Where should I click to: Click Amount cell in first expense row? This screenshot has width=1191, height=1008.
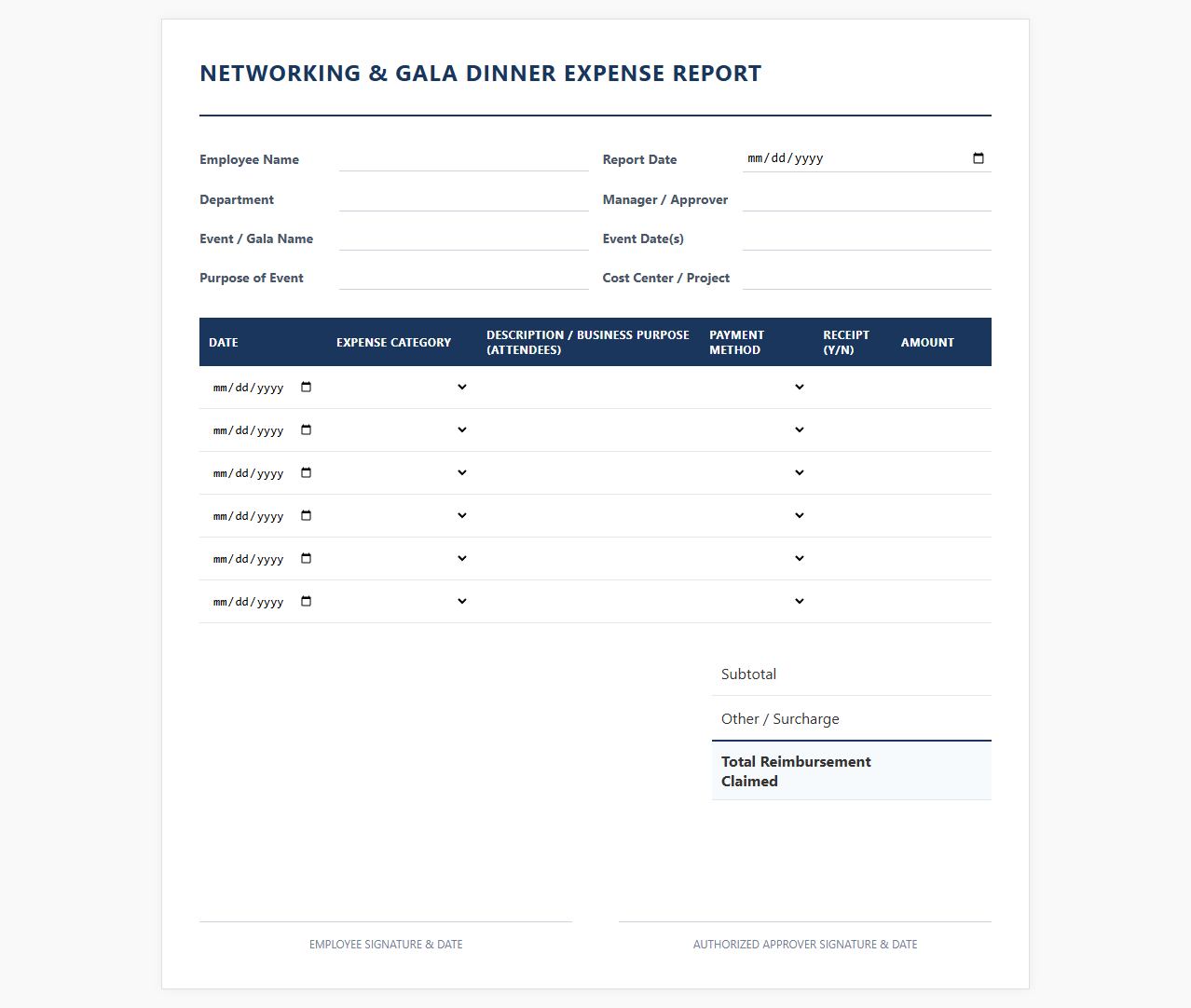pyautogui.click(x=941, y=388)
